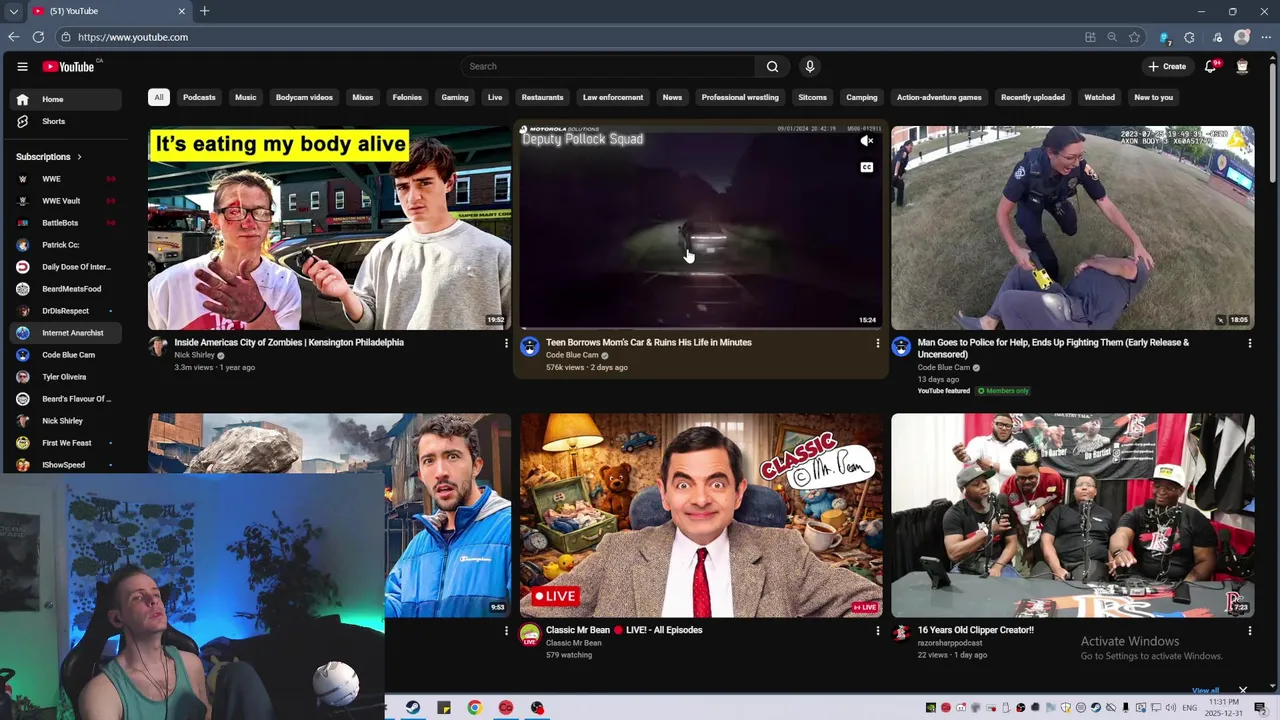Image resolution: width=1280 pixels, height=720 pixels.
Task: Open the Classic Mr Bean live thumbnail
Action: [701, 516]
